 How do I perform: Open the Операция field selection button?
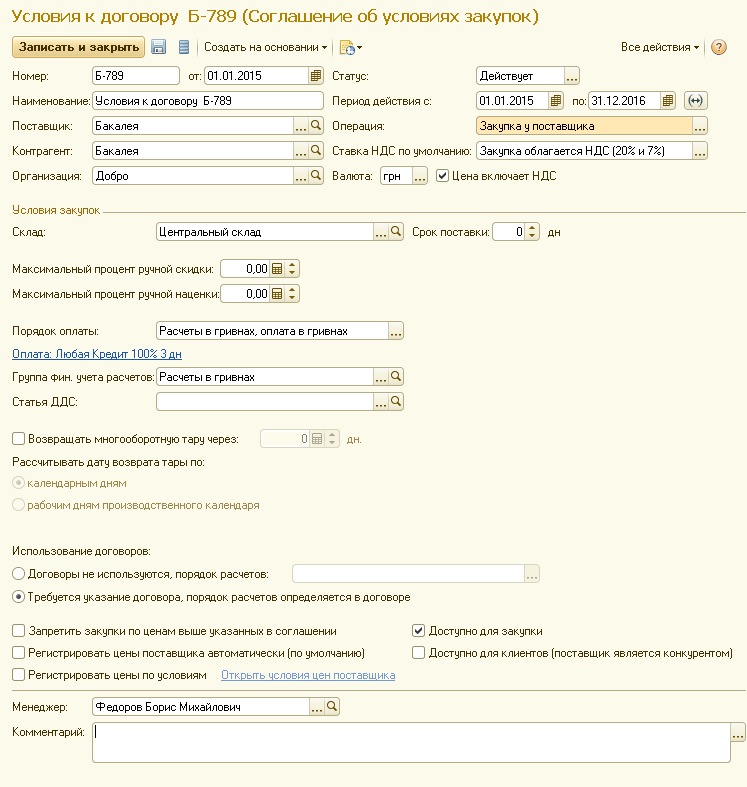pyautogui.click(x=700, y=126)
